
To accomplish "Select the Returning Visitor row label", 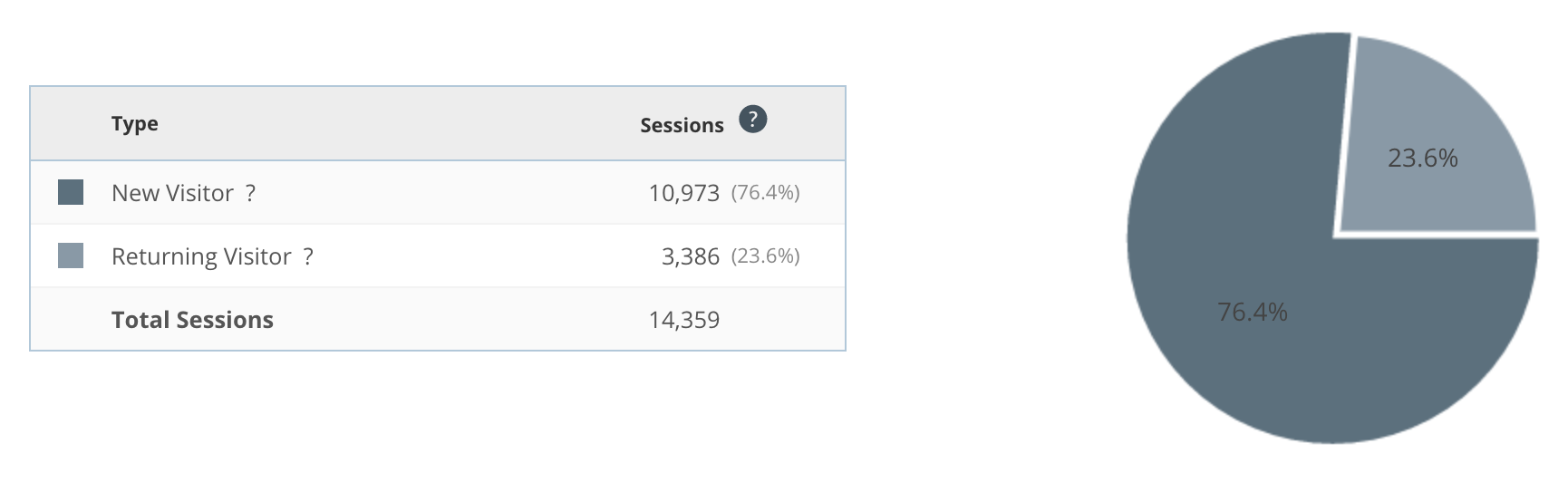I will coord(201,256).
